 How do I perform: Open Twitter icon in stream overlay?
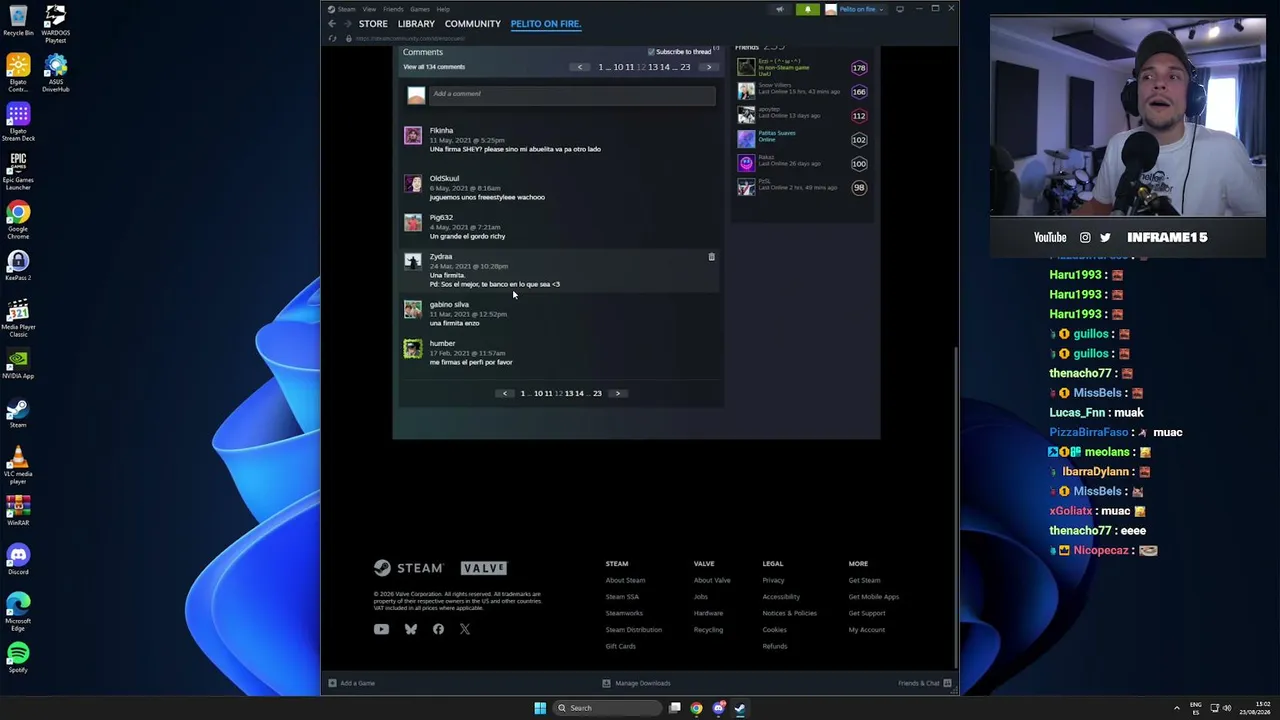tap(1105, 237)
